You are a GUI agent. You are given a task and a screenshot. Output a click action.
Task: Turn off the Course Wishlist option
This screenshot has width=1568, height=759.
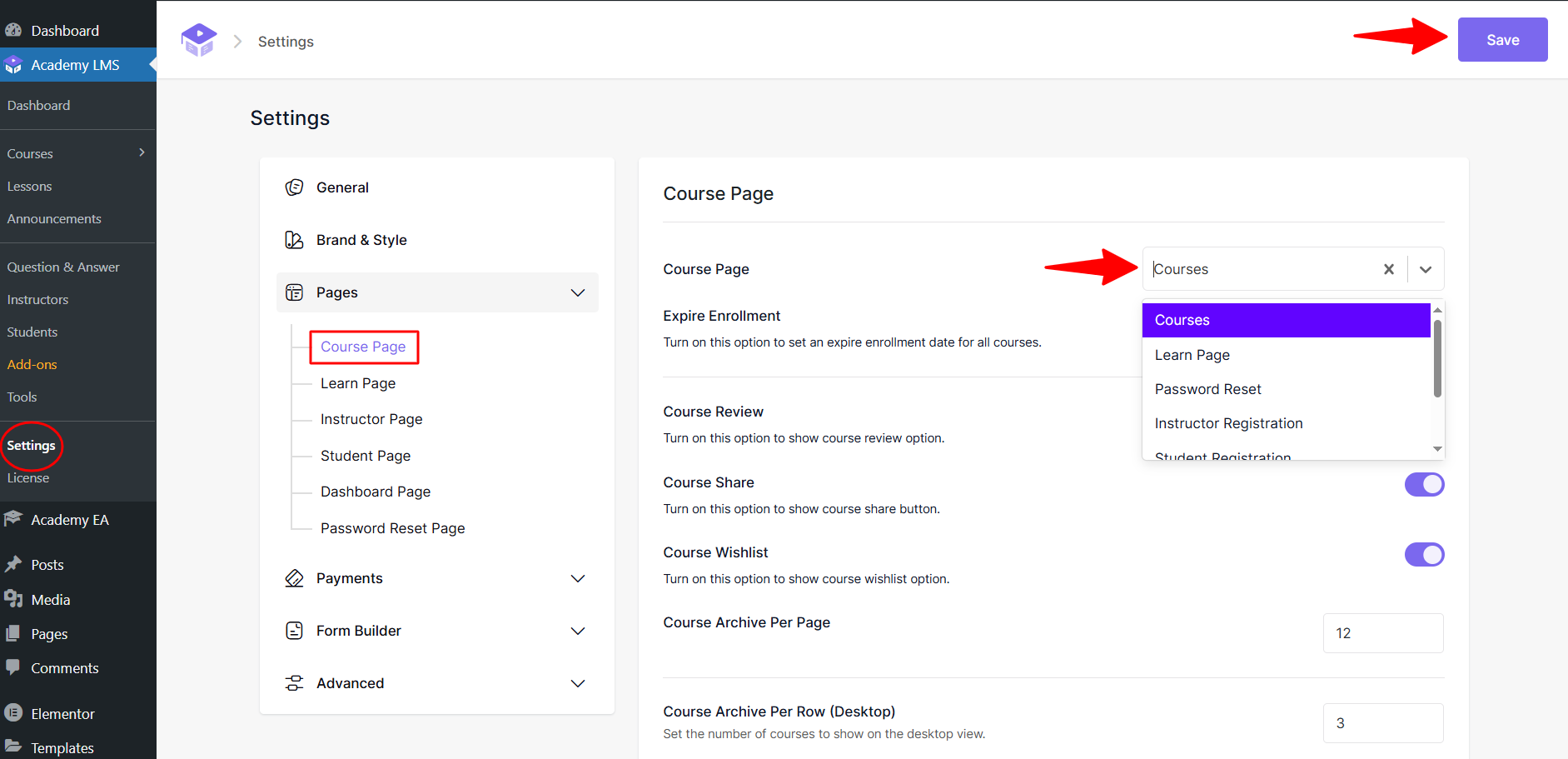tap(1424, 554)
